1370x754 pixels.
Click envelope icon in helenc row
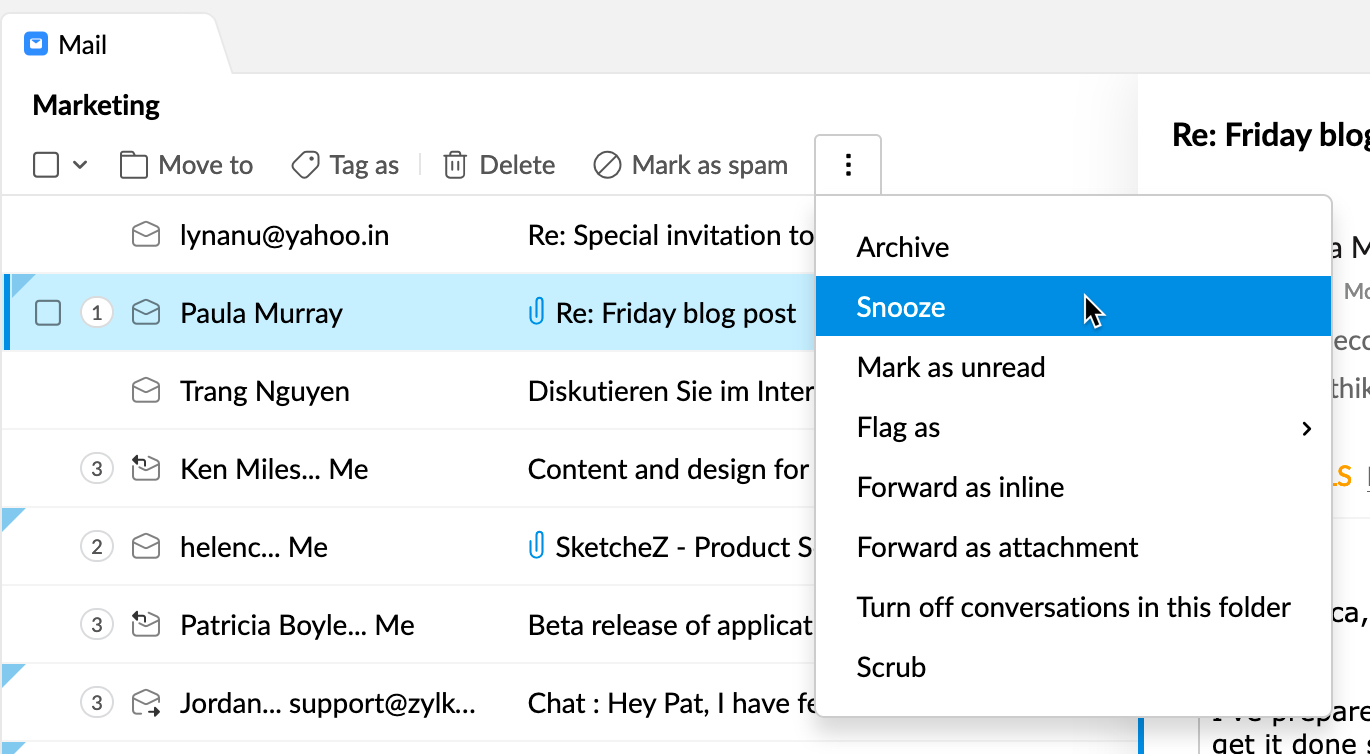146,547
